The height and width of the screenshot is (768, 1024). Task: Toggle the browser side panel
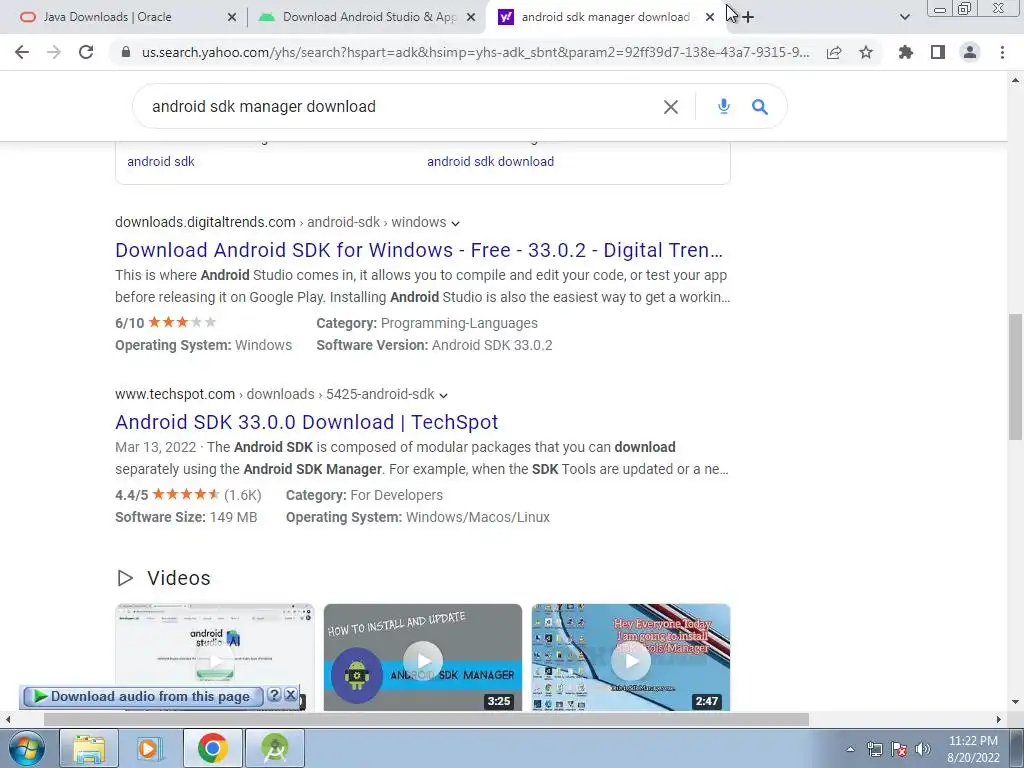pos(938,52)
